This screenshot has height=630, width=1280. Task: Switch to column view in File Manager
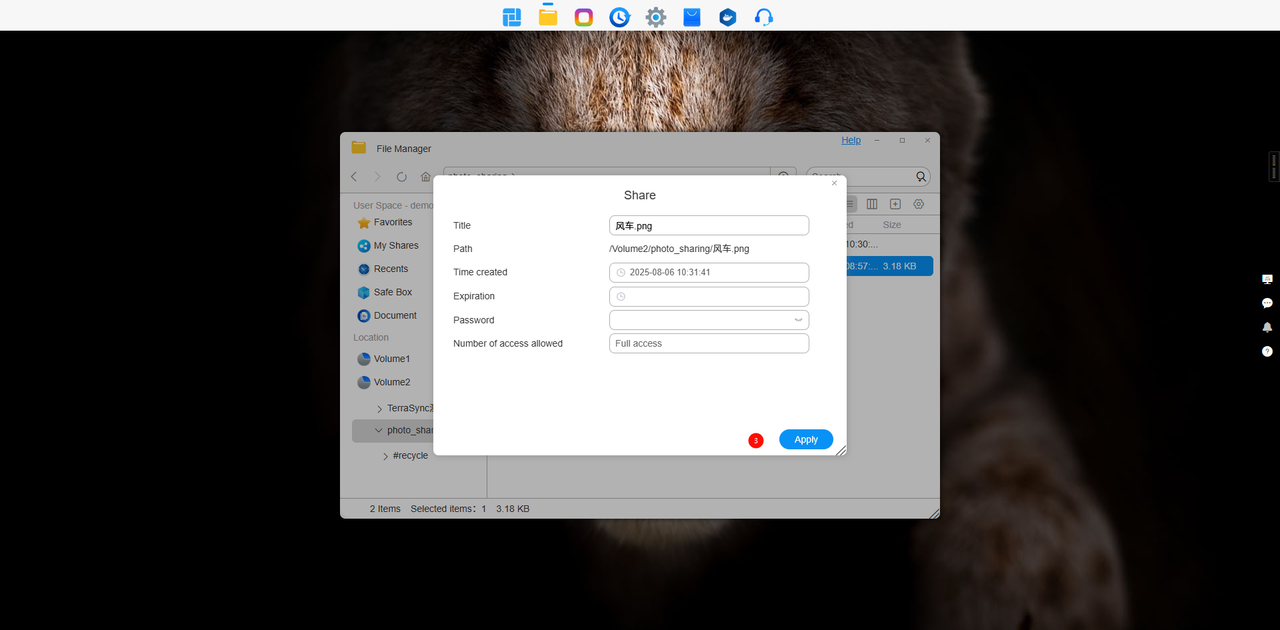click(872, 204)
